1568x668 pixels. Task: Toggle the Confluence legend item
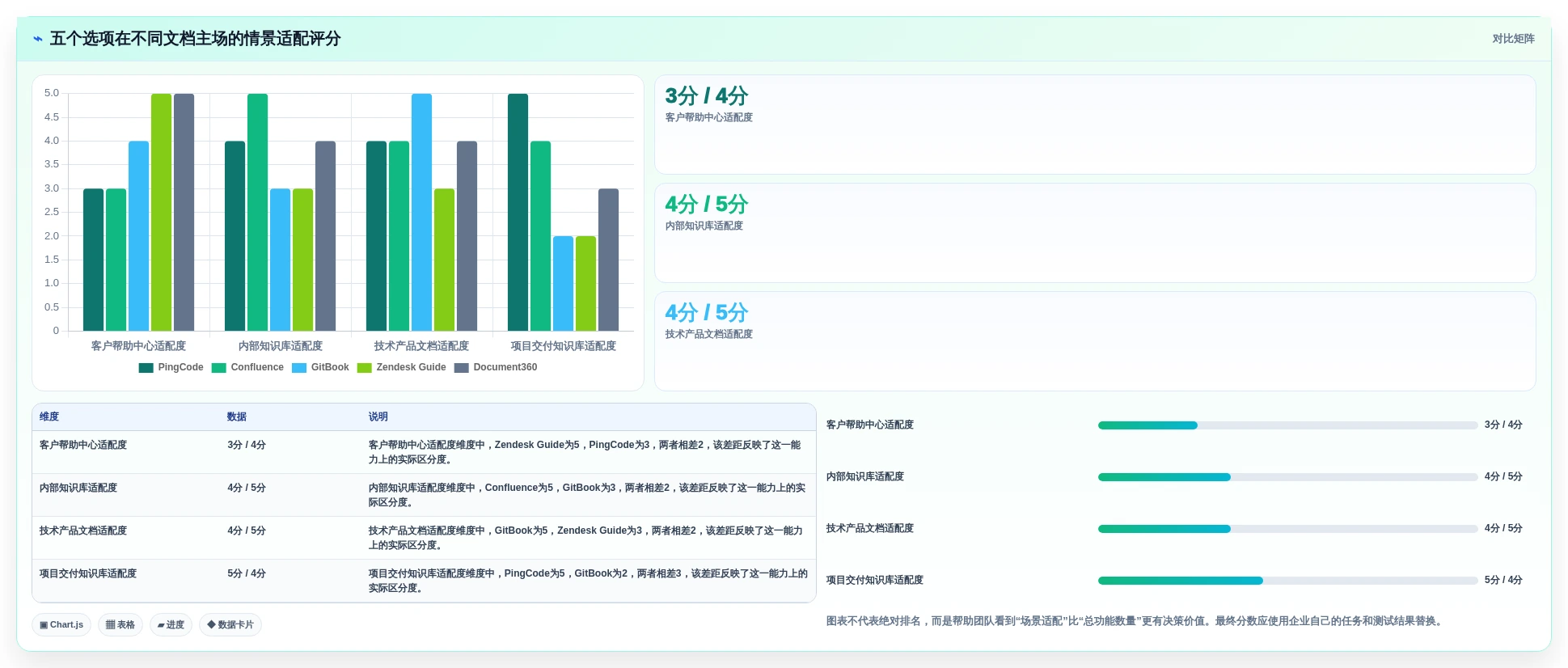247,368
